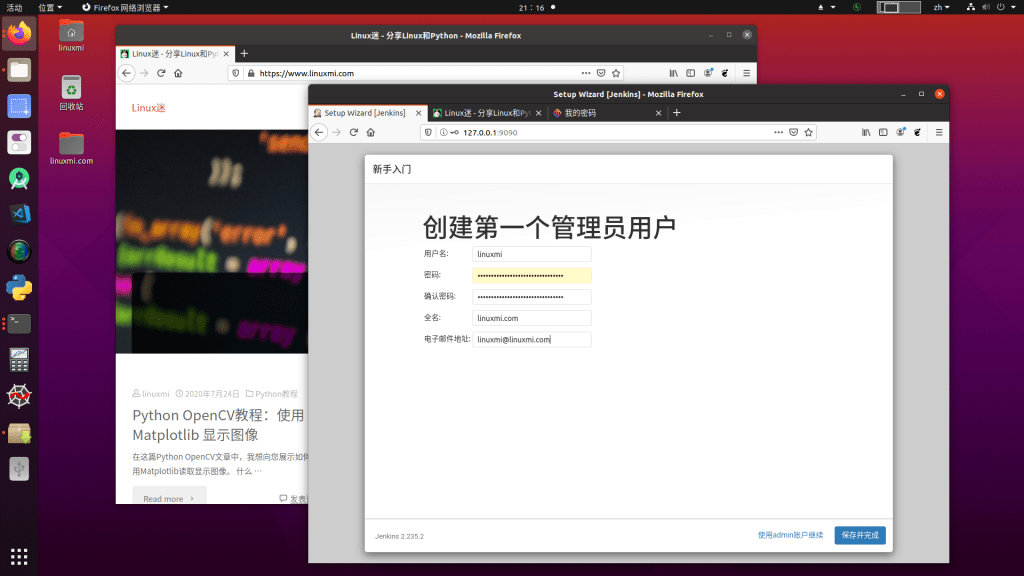Image resolution: width=1024 pixels, height=576 pixels.
Task: Open the Python app icon in dock
Action: (19, 287)
